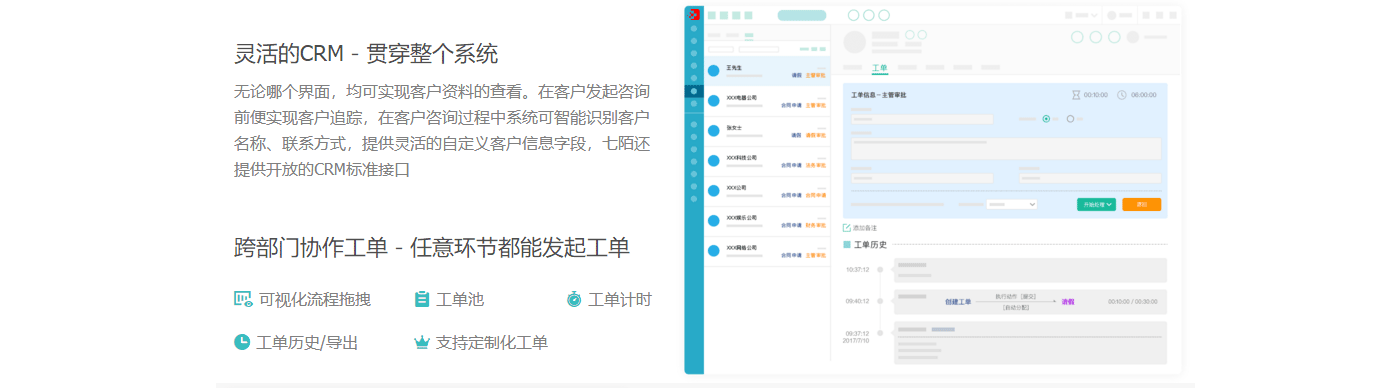
Task: Click the large text area in 工单信息 form
Action: coord(1006,148)
